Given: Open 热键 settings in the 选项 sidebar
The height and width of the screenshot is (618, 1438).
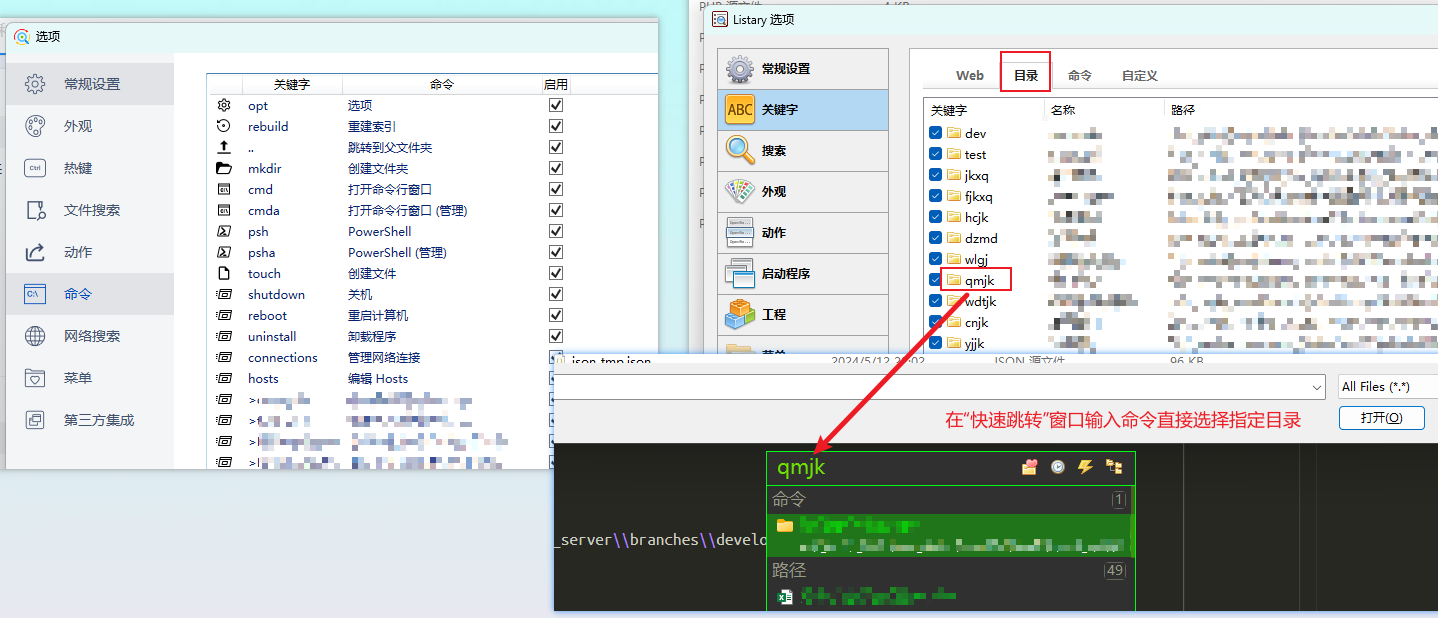Looking at the screenshot, I should [x=90, y=168].
